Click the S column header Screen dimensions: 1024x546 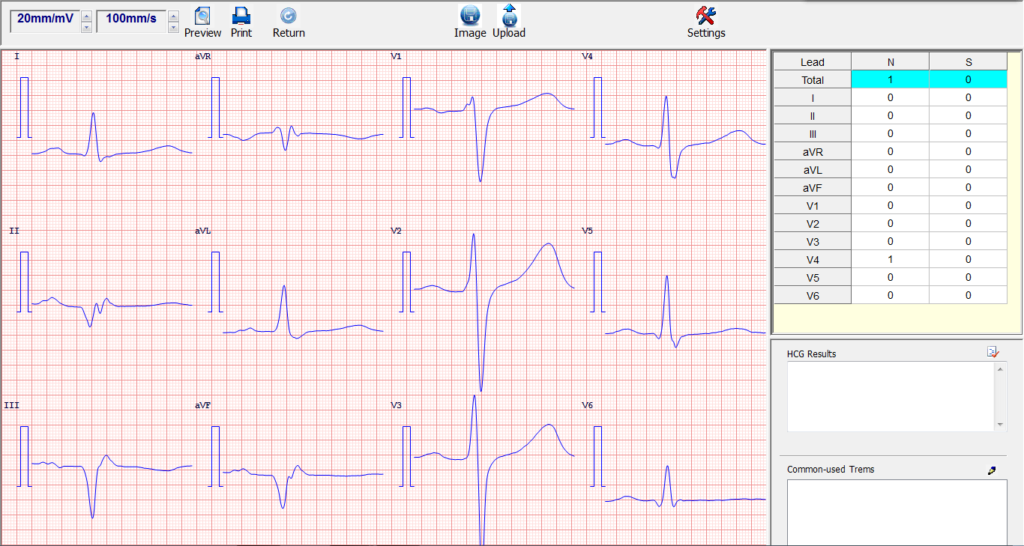(x=968, y=62)
